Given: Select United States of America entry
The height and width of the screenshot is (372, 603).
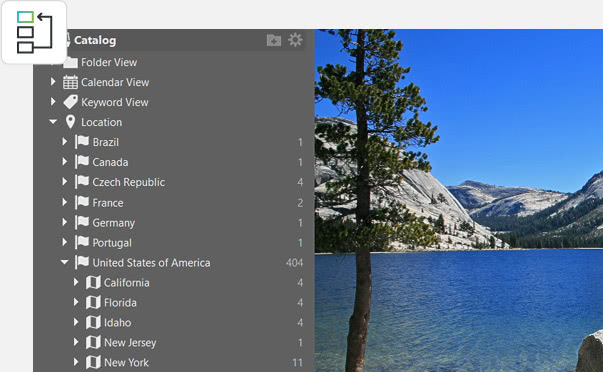Looking at the screenshot, I should click(152, 263).
